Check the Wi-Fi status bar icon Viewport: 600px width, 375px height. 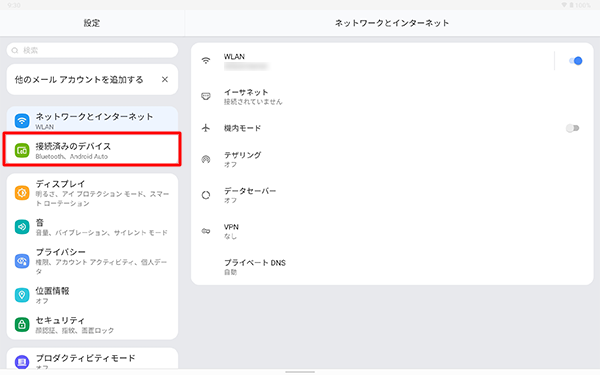pyautogui.click(x=564, y=5)
